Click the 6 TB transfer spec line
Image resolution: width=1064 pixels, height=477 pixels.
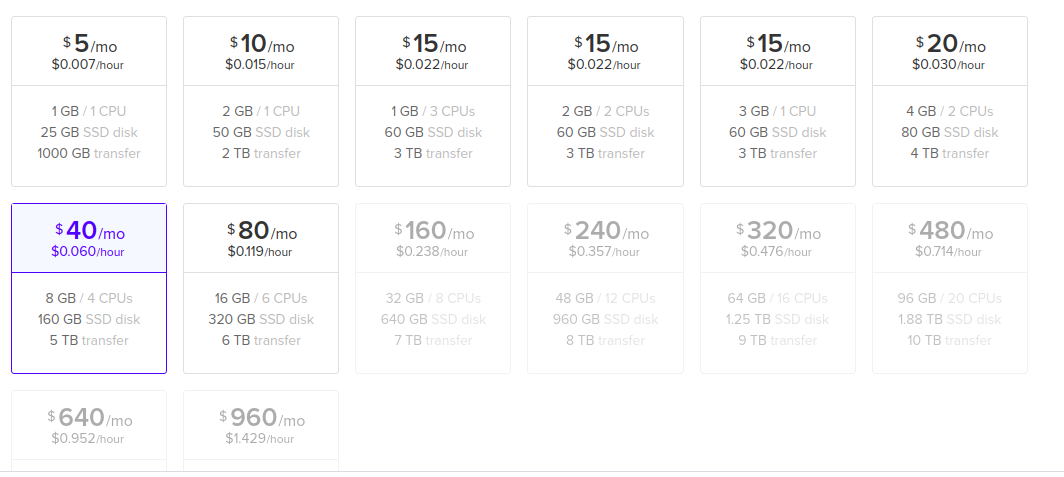(260, 340)
